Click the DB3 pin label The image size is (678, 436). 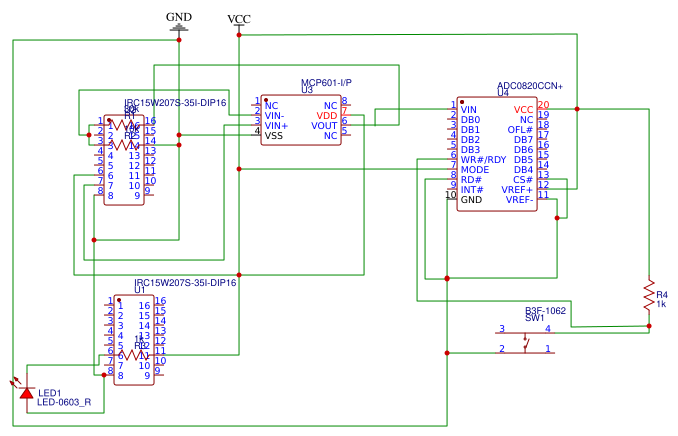[x=470, y=150]
